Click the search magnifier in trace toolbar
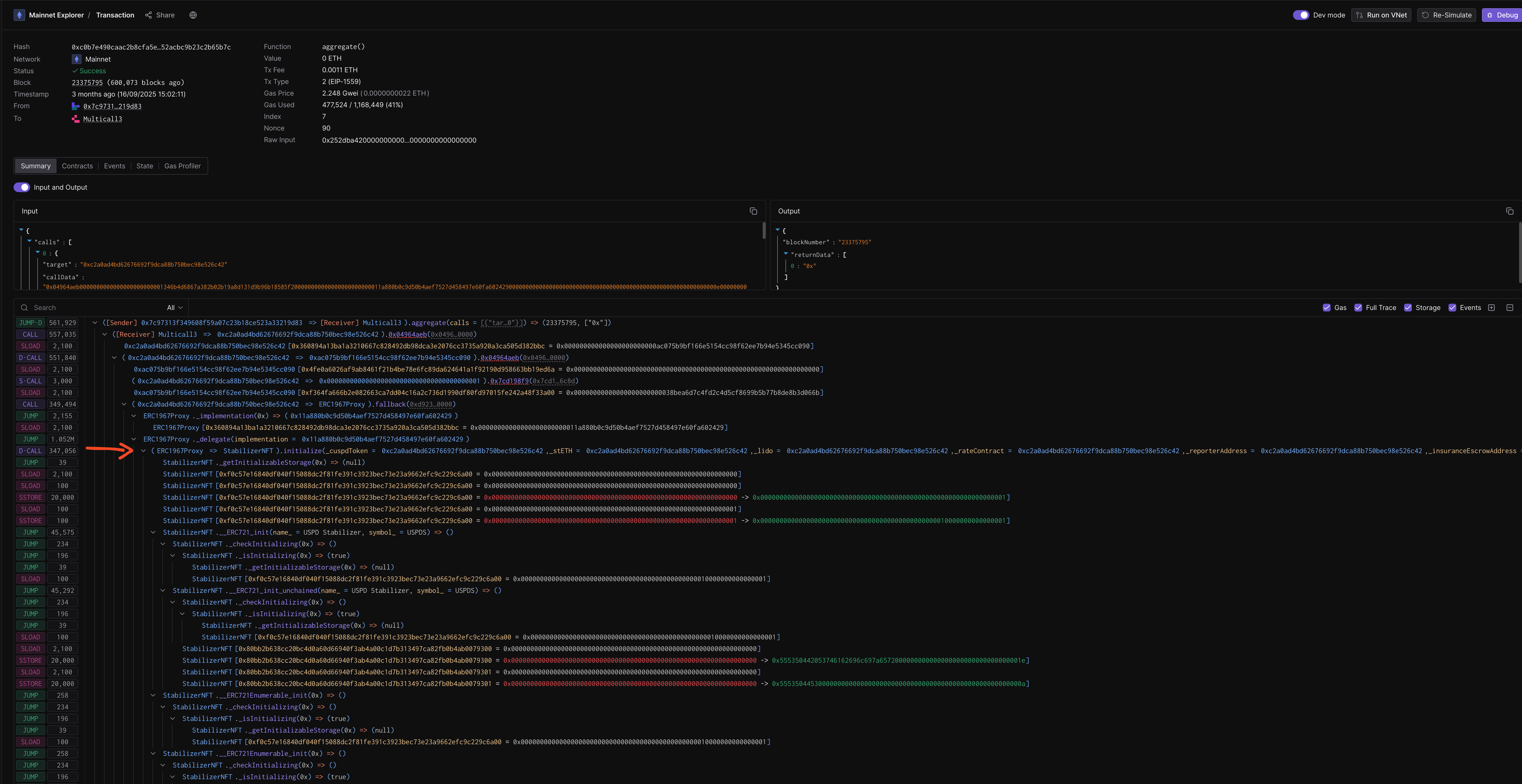 pyautogui.click(x=24, y=307)
